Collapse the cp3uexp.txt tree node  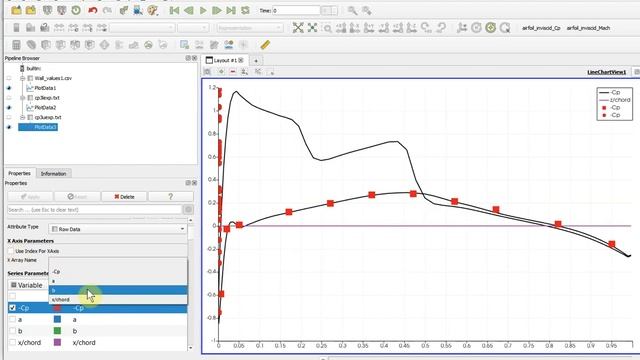coord(23,118)
